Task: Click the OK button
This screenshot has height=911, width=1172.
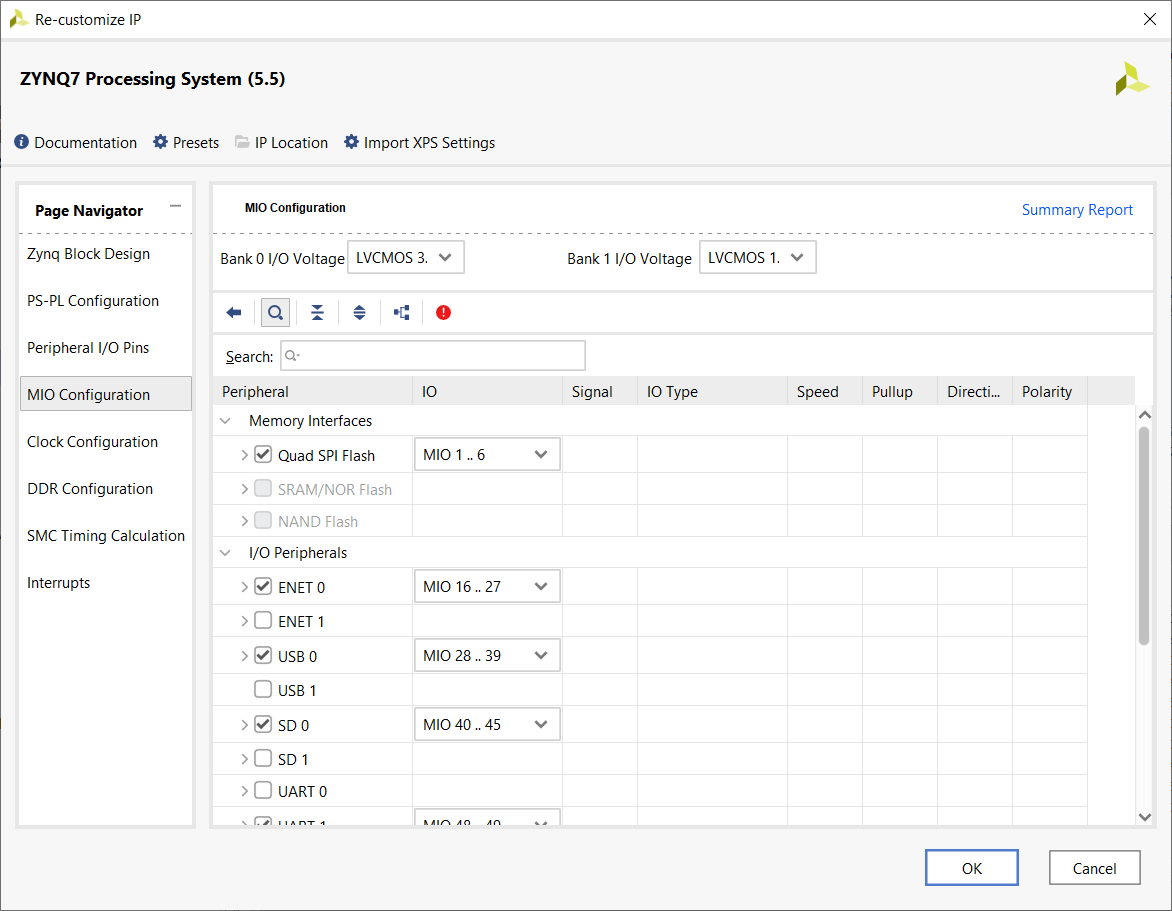Action: [972, 868]
